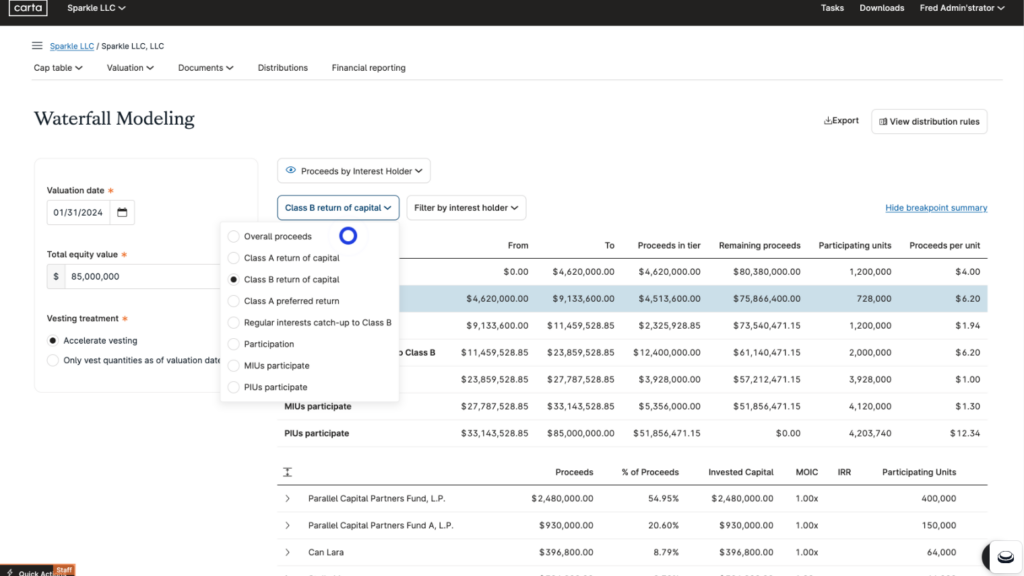Expand the Parallel Capital Partners Fund, L.P. row
1024x576 pixels.
point(288,498)
